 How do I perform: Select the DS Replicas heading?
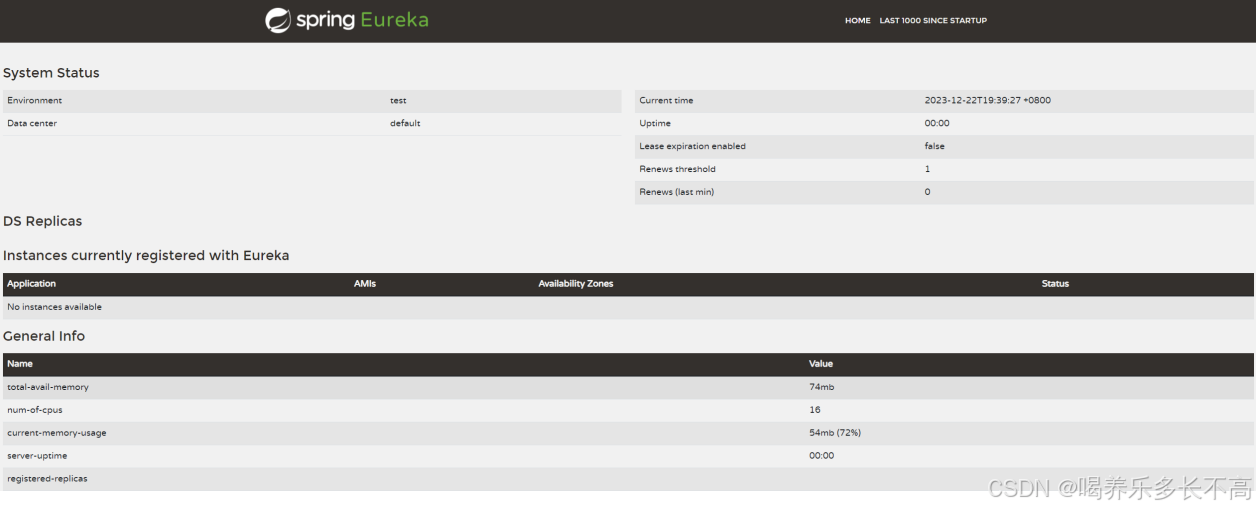pyautogui.click(x=43, y=221)
